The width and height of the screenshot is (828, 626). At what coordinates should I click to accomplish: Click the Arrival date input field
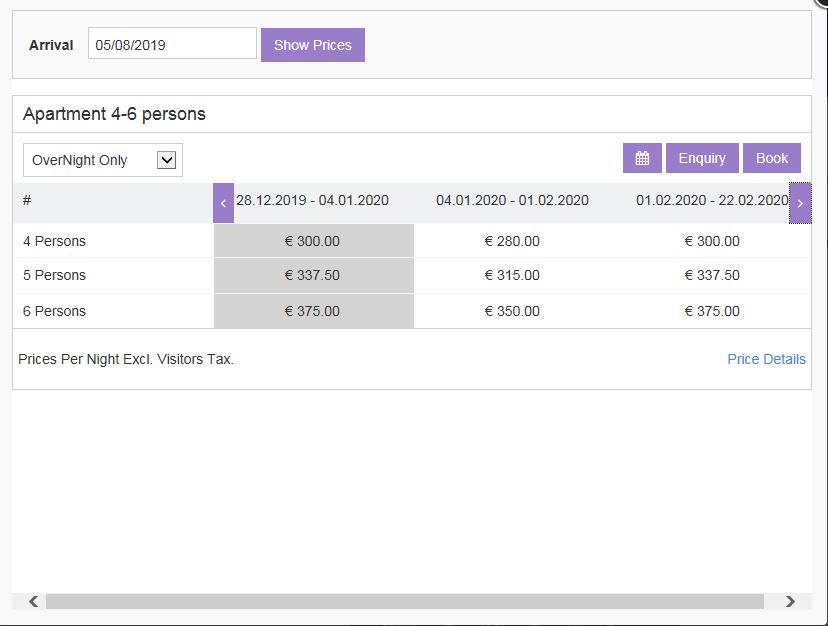point(172,43)
